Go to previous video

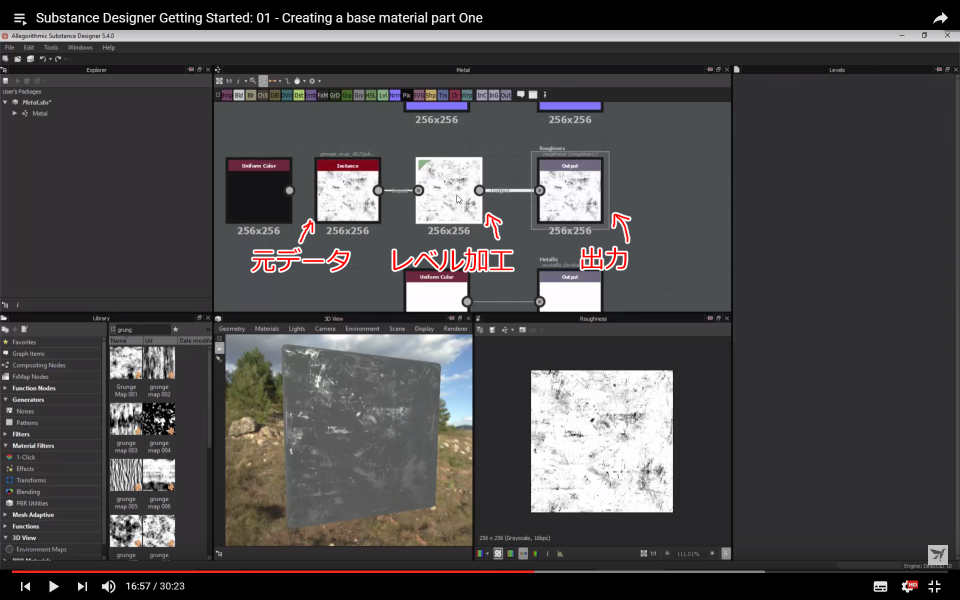(25, 586)
